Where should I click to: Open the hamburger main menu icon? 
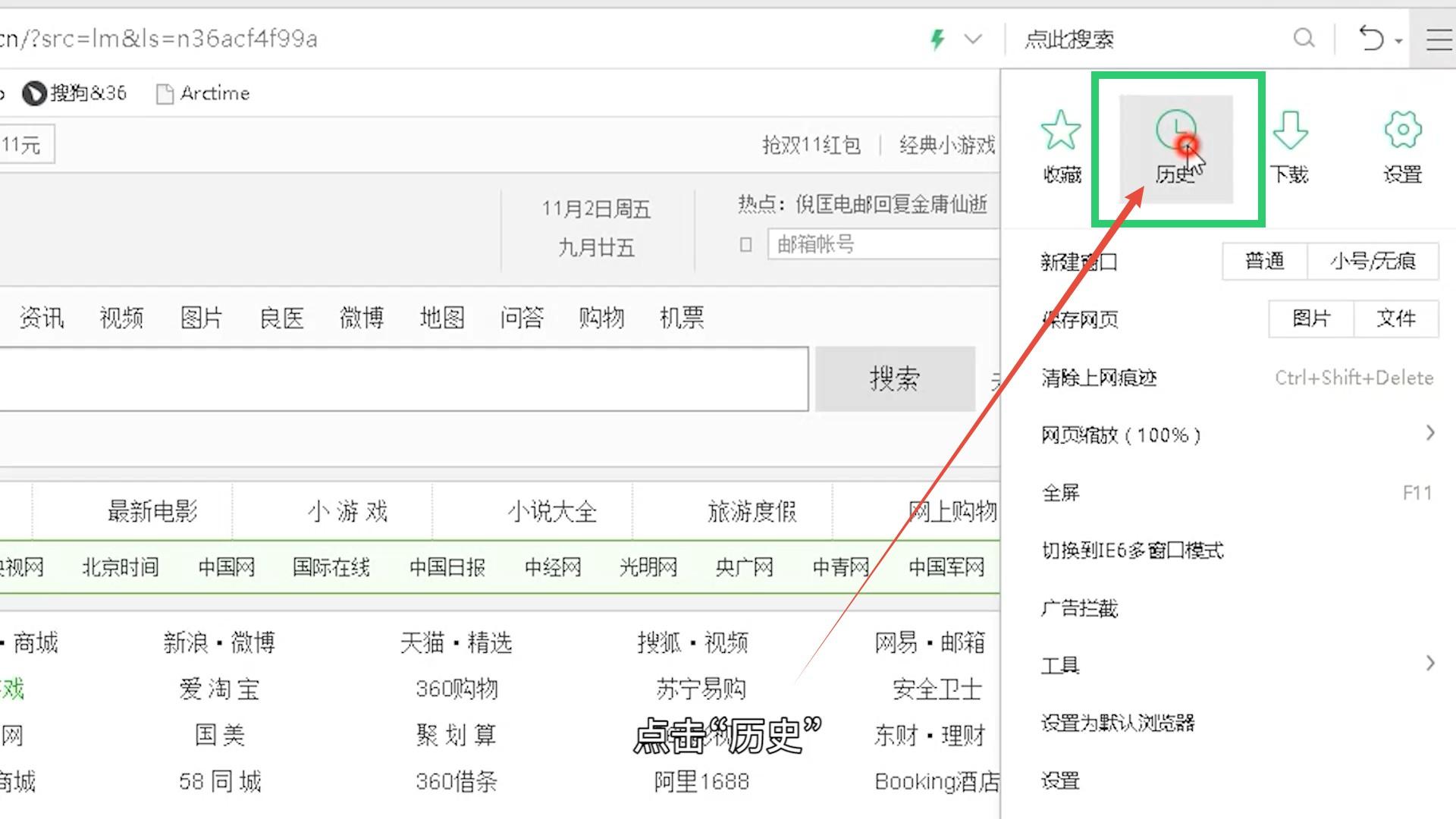(1438, 39)
